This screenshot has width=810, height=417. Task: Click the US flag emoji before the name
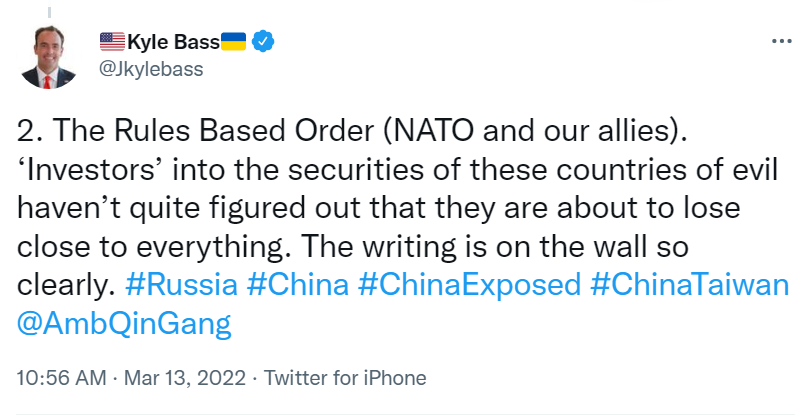[112, 42]
